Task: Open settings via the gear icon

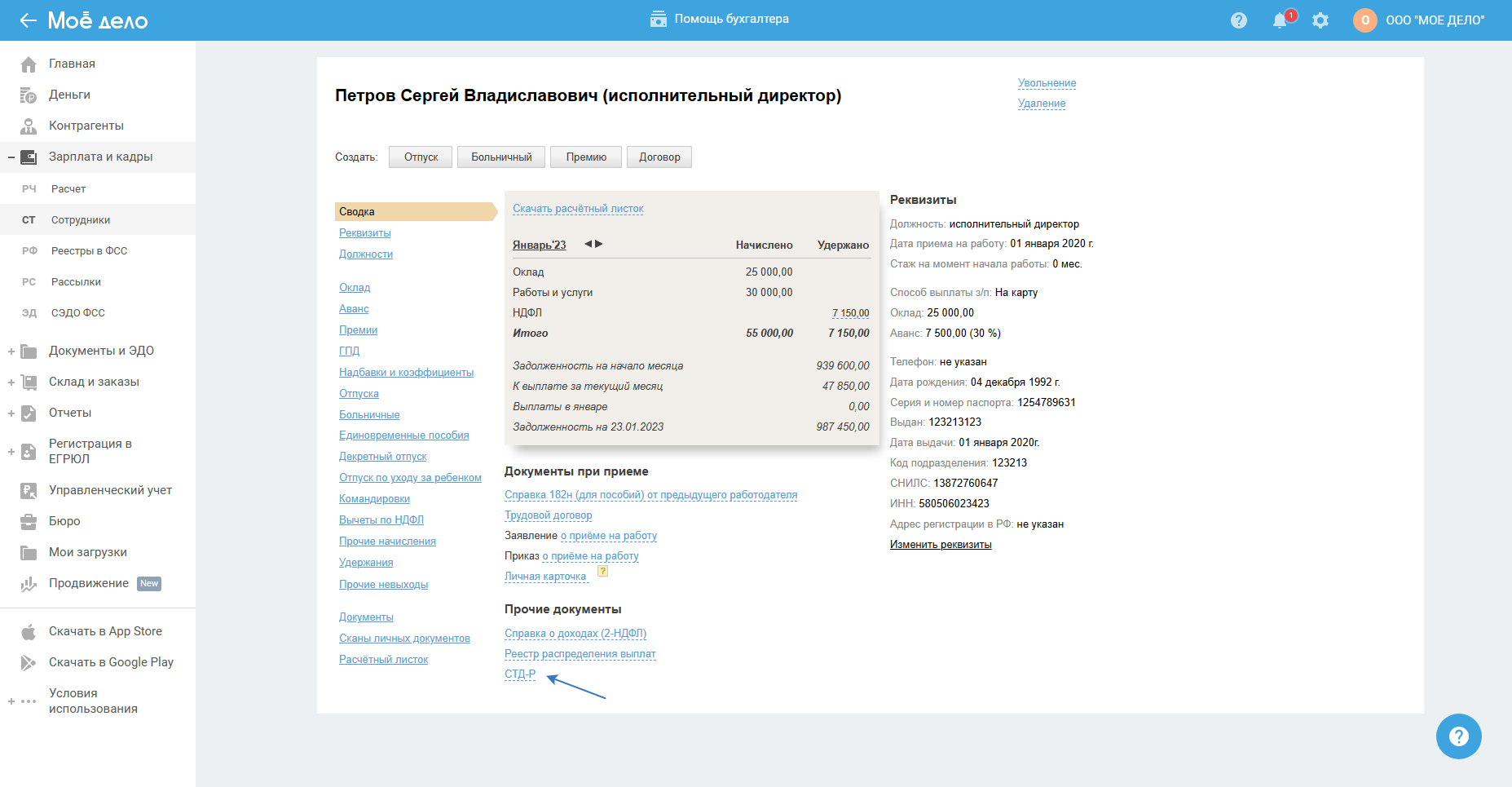Action: tap(1320, 20)
